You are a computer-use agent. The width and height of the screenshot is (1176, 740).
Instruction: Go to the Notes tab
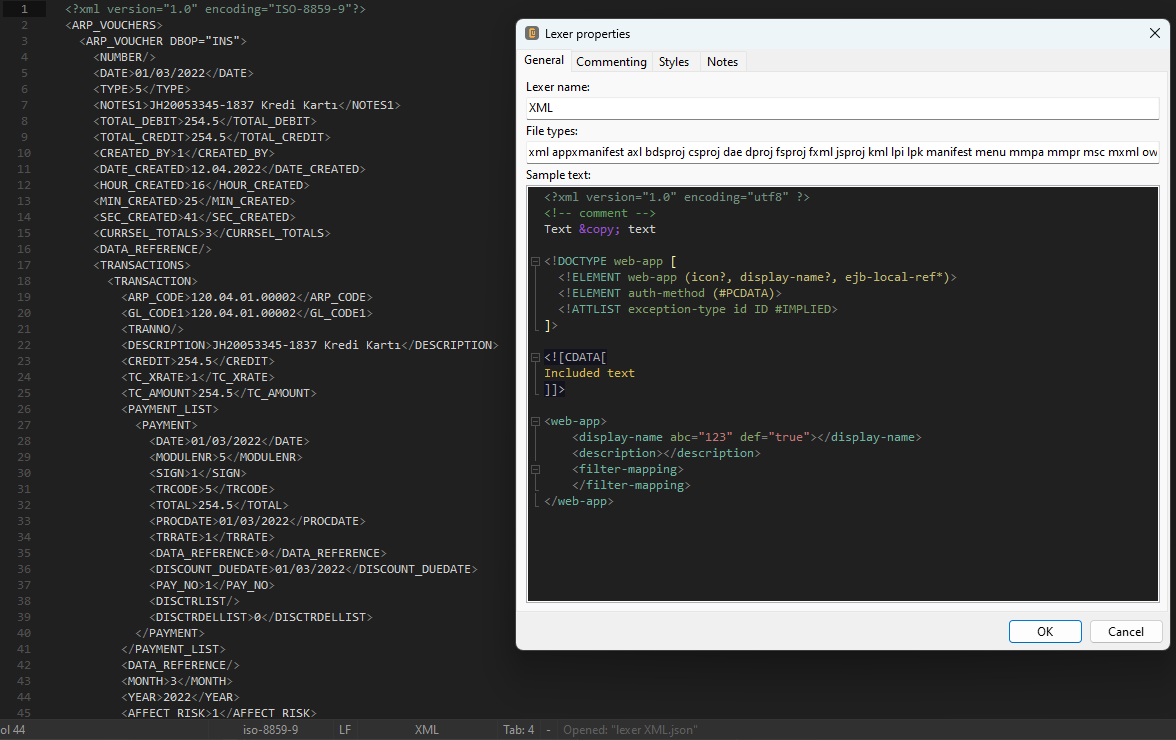point(722,62)
